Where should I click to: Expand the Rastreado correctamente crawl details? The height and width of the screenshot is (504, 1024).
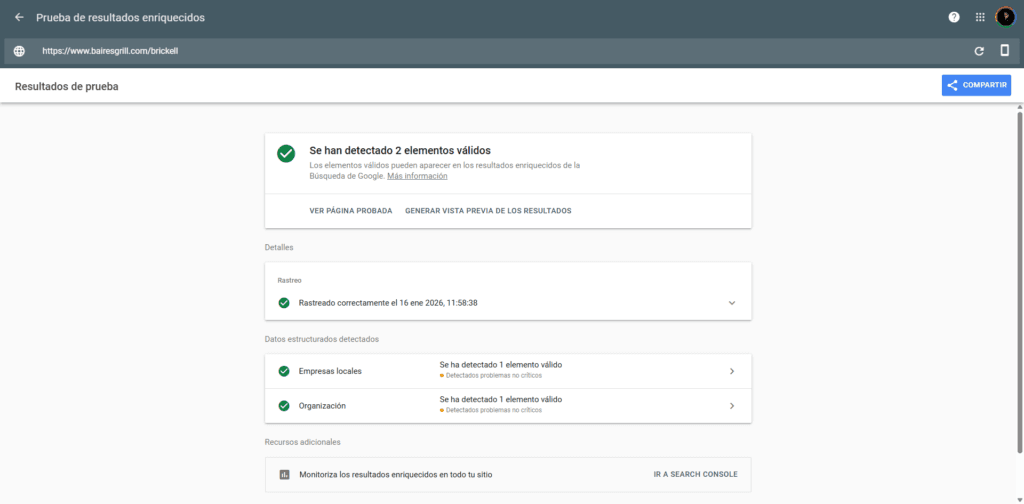point(731,303)
